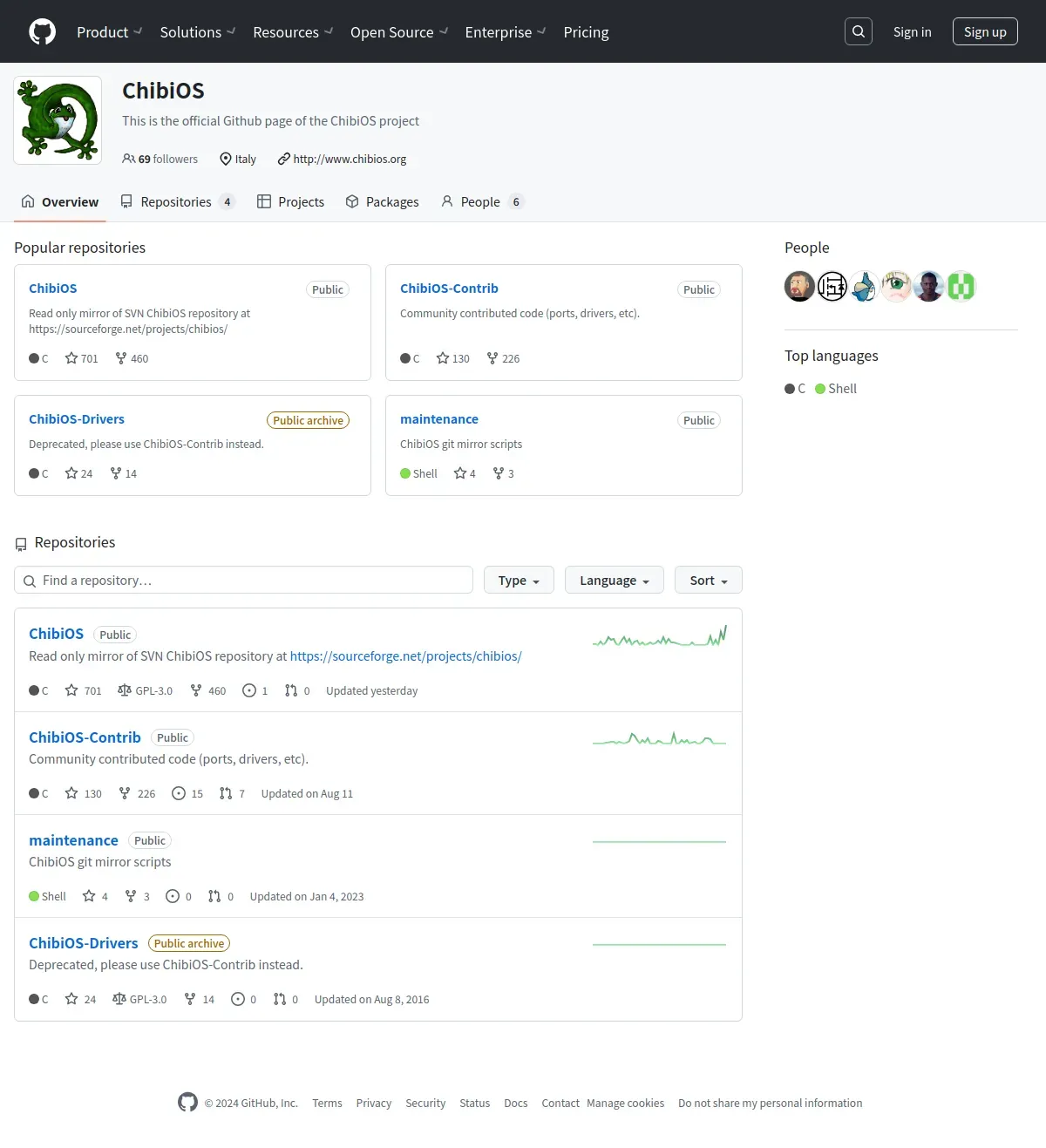Open the Privacy footer link
Viewport: 1046px width, 1148px height.
[x=374, y=1103]
